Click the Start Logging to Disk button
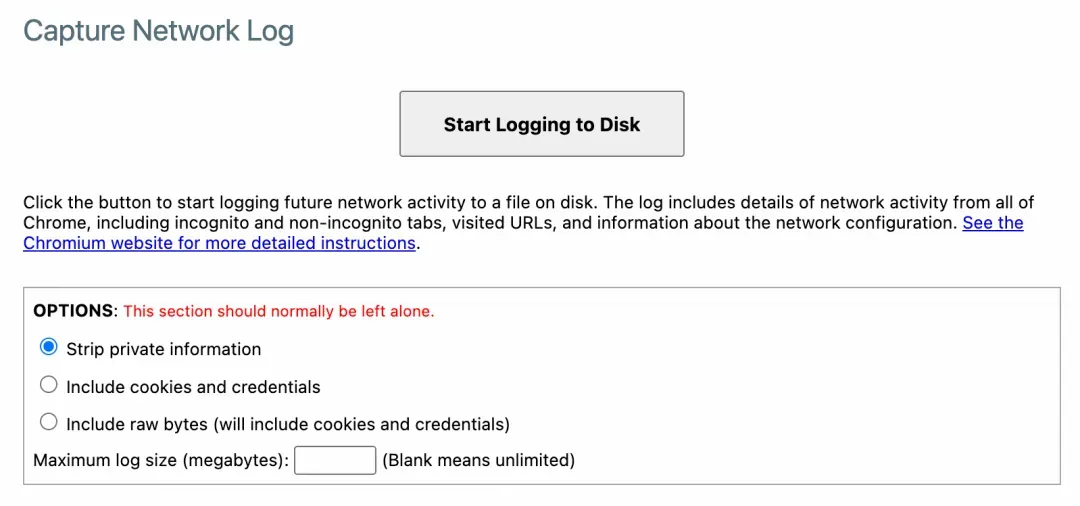Viewport: 1080px width, 506px height. 541,124
